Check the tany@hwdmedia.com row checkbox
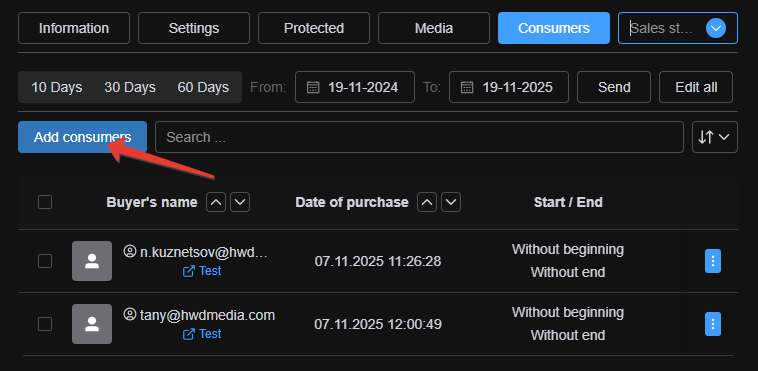758x371 pixels. coord(45,324)
